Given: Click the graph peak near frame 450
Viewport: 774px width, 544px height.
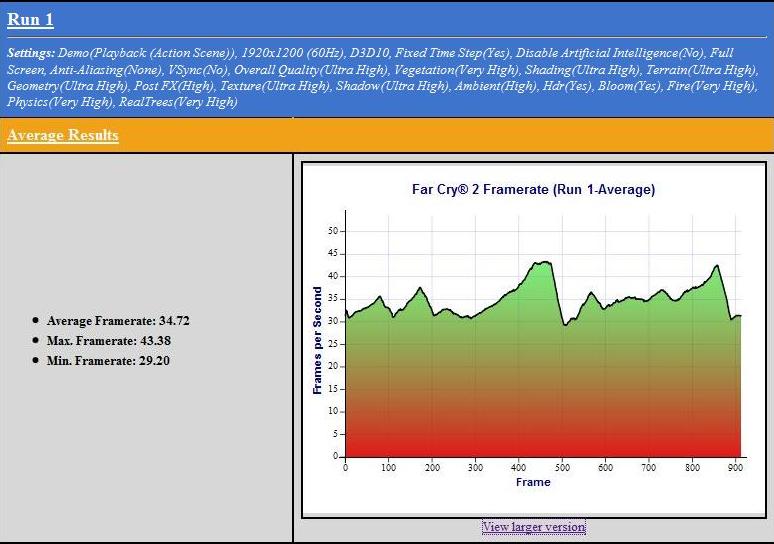Looking at the screenshot, I should (x=543, y=263).
